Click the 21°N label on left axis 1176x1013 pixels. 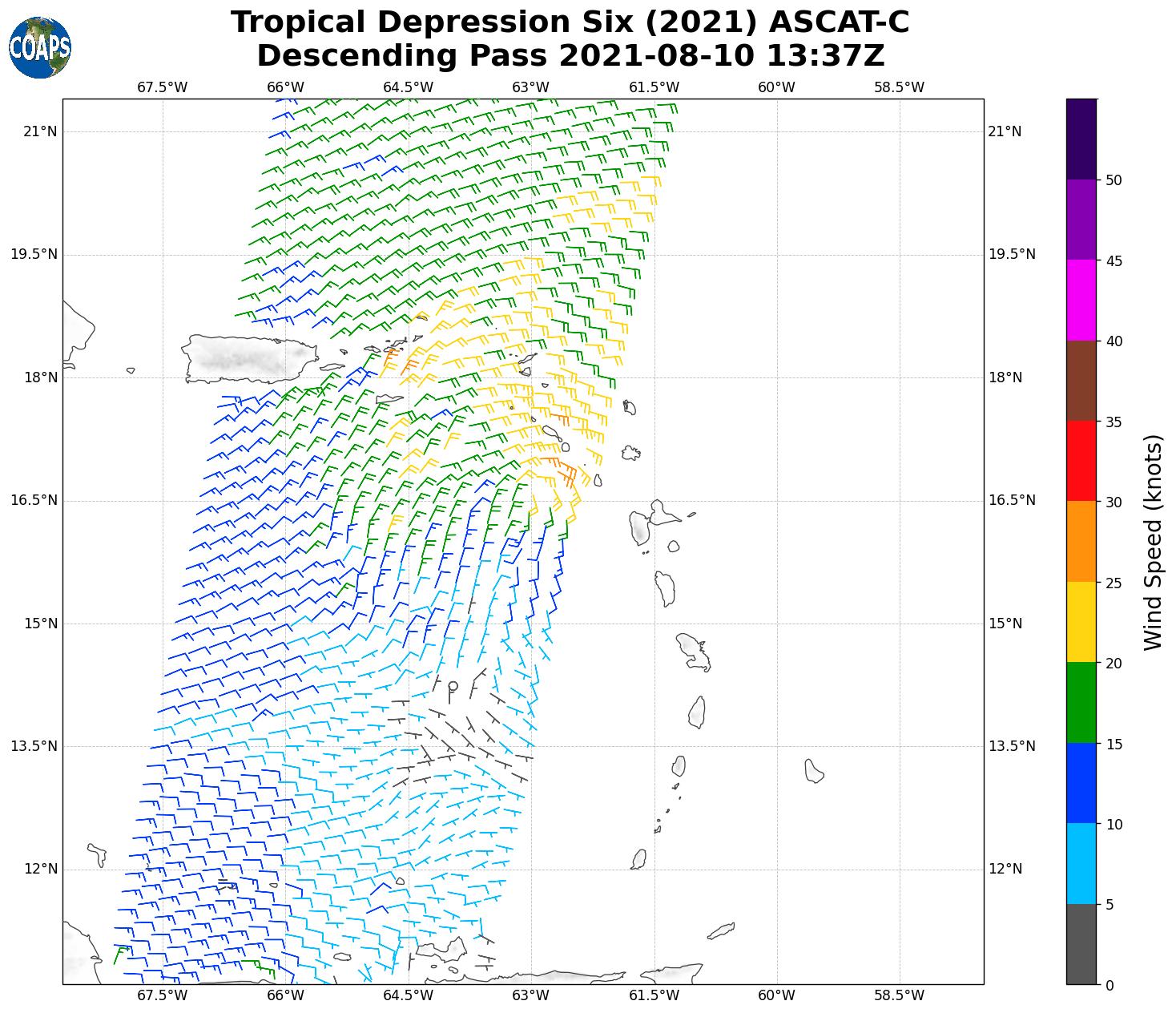[39, 131]
